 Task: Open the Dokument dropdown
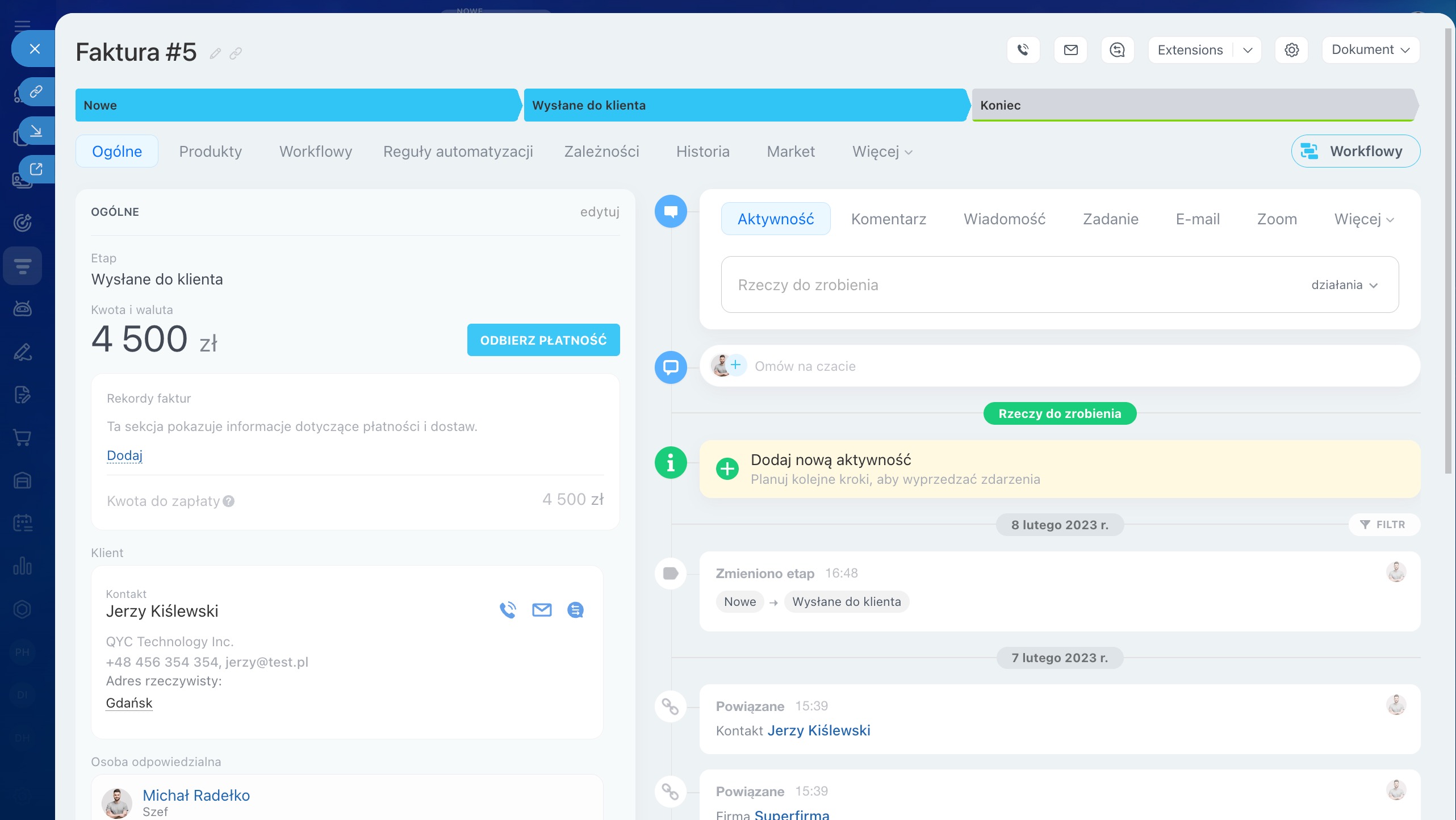(x=1370, y=50)
